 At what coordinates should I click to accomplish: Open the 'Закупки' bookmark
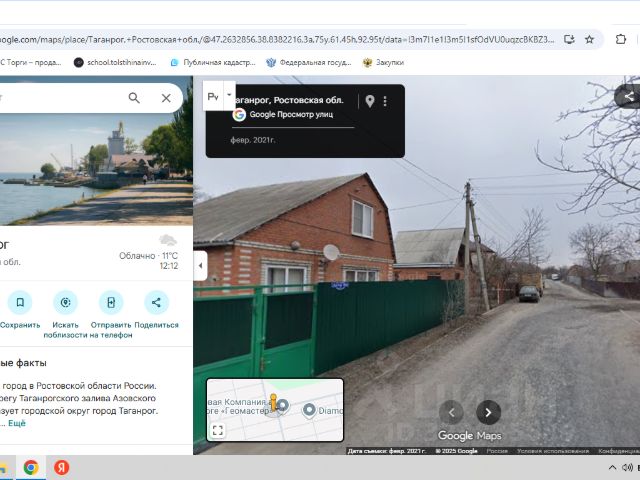click(384, 62)
